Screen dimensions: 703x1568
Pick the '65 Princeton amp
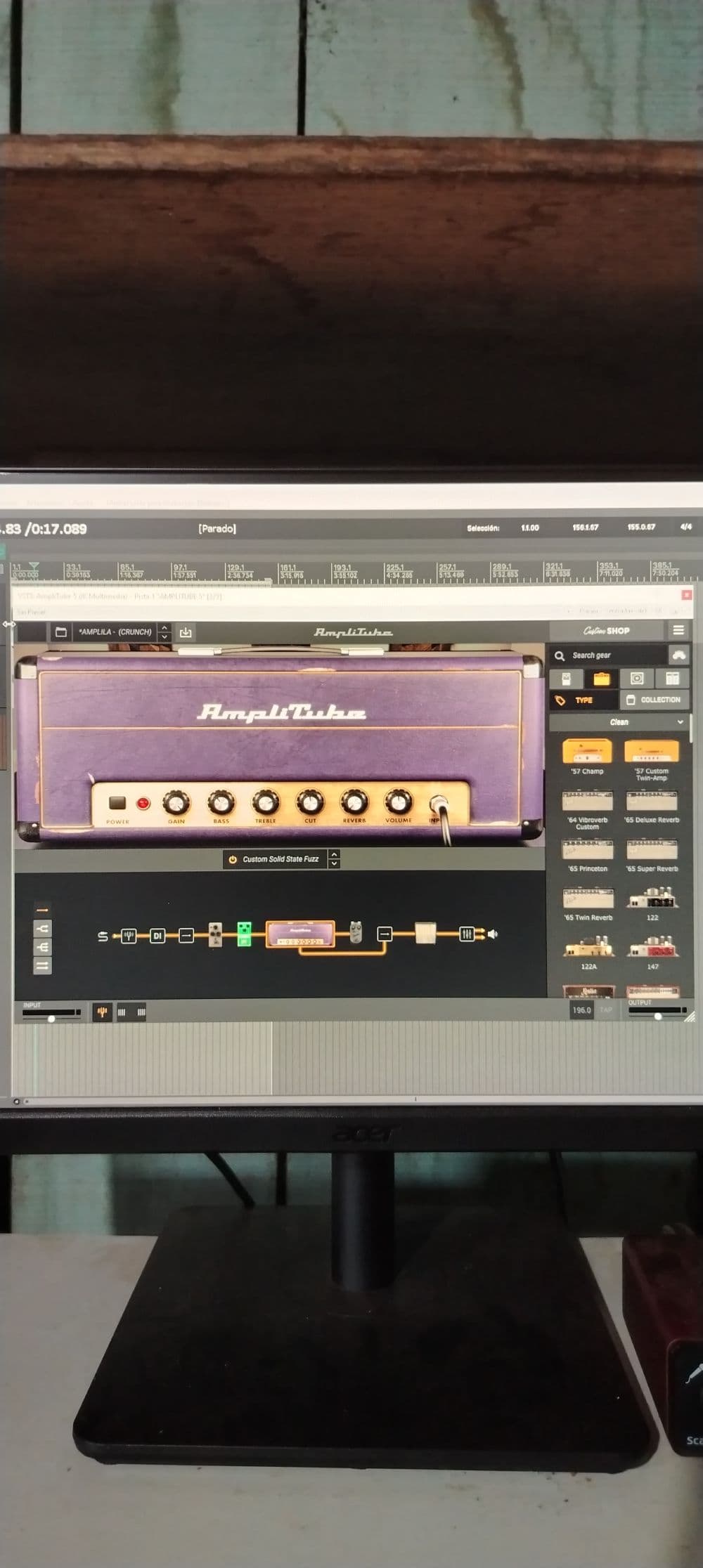click(587, 850)
